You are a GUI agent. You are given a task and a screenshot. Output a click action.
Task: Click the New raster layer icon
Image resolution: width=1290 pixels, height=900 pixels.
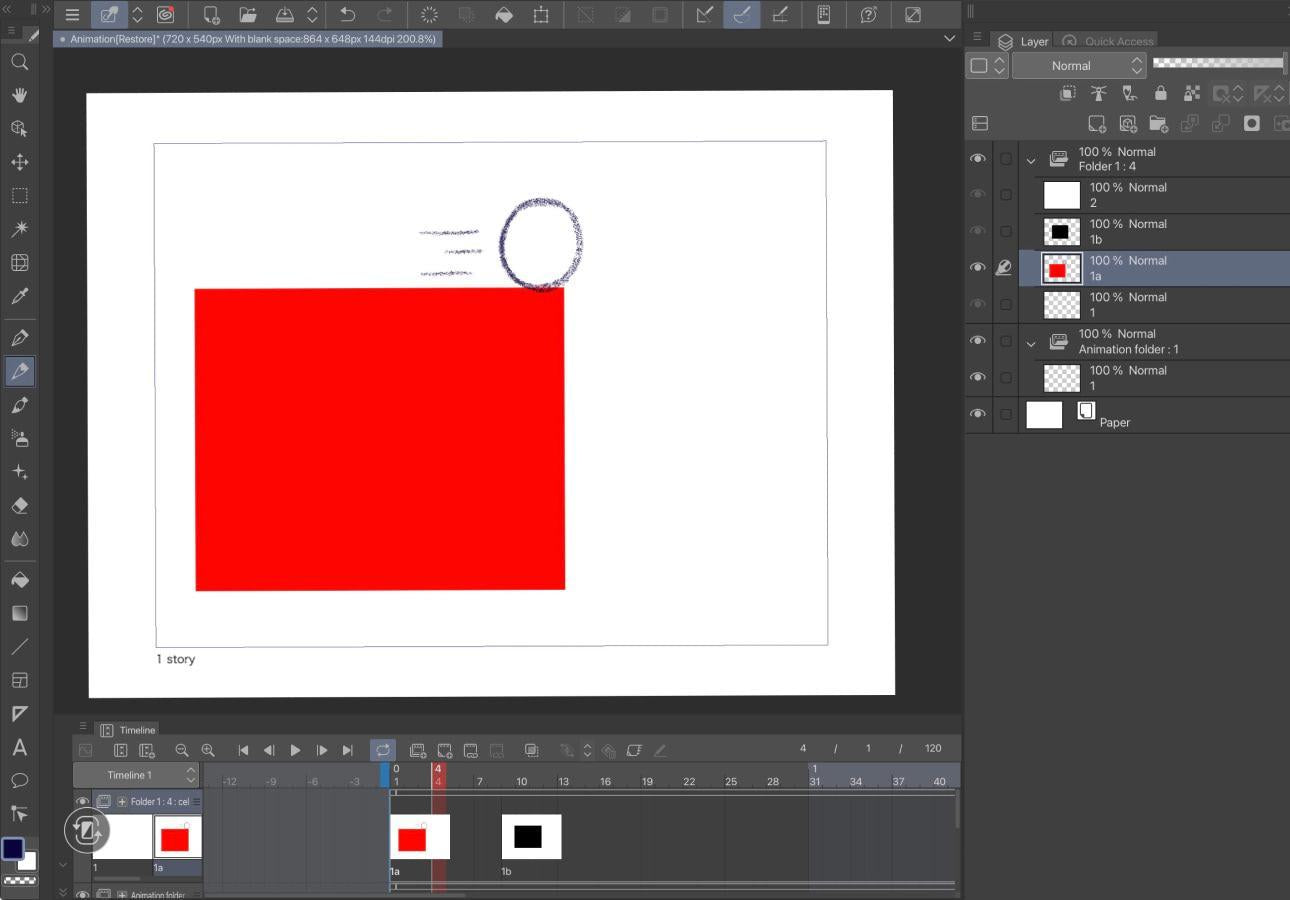coord(1097,123)
